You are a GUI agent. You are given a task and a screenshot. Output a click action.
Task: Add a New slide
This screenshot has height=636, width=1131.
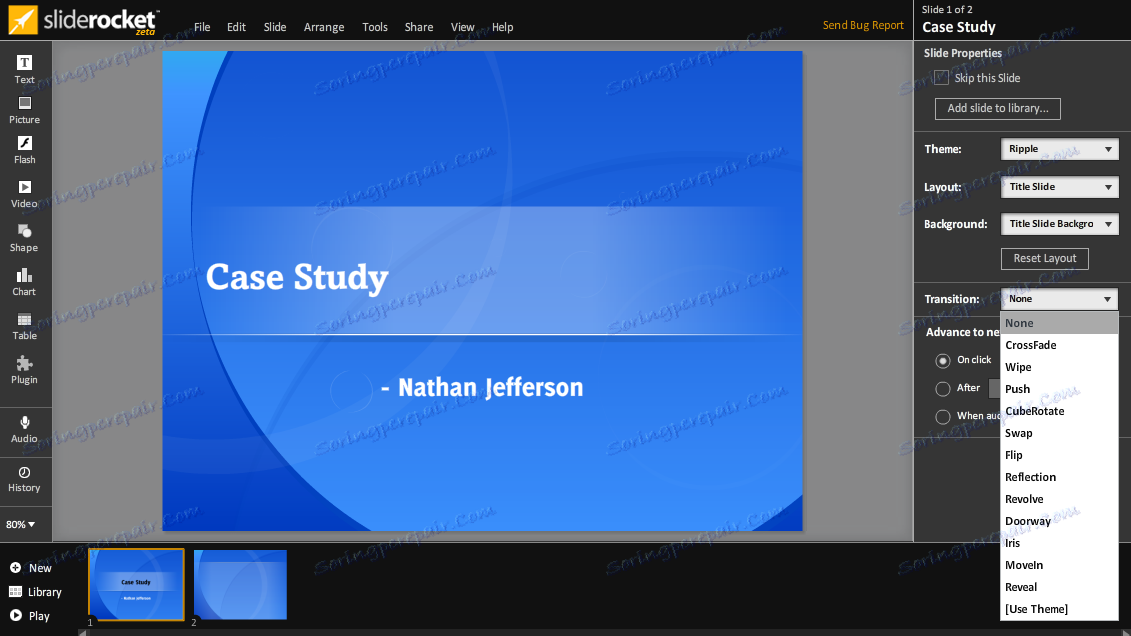[x=30, y=568]
